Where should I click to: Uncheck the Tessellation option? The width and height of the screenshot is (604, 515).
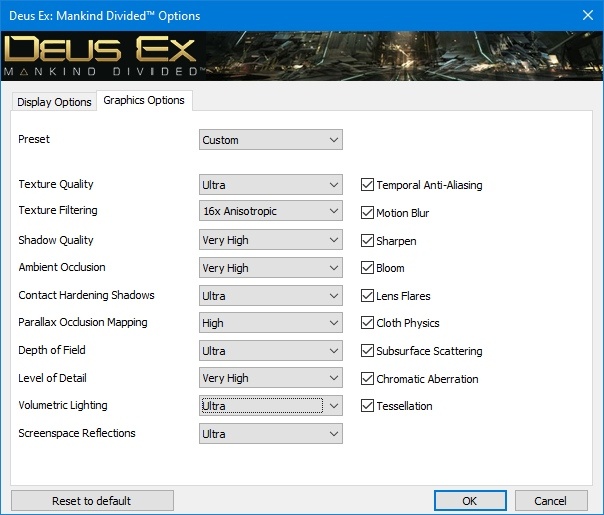click(x=367, y=406)
